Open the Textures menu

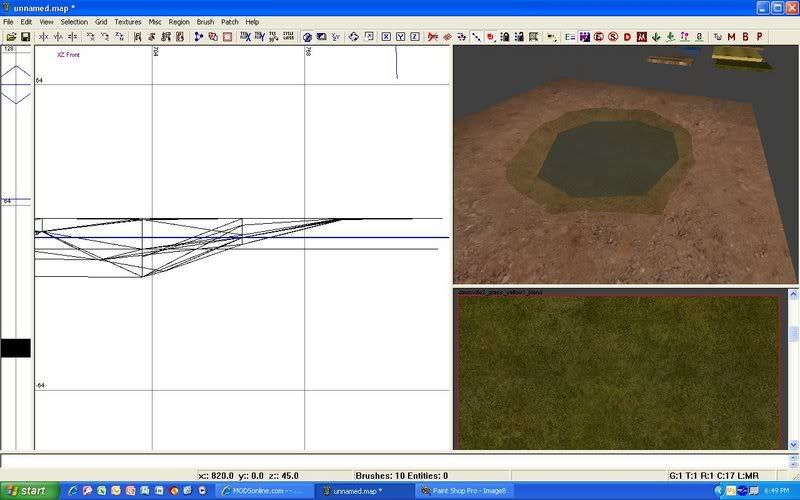click(128, 21)
